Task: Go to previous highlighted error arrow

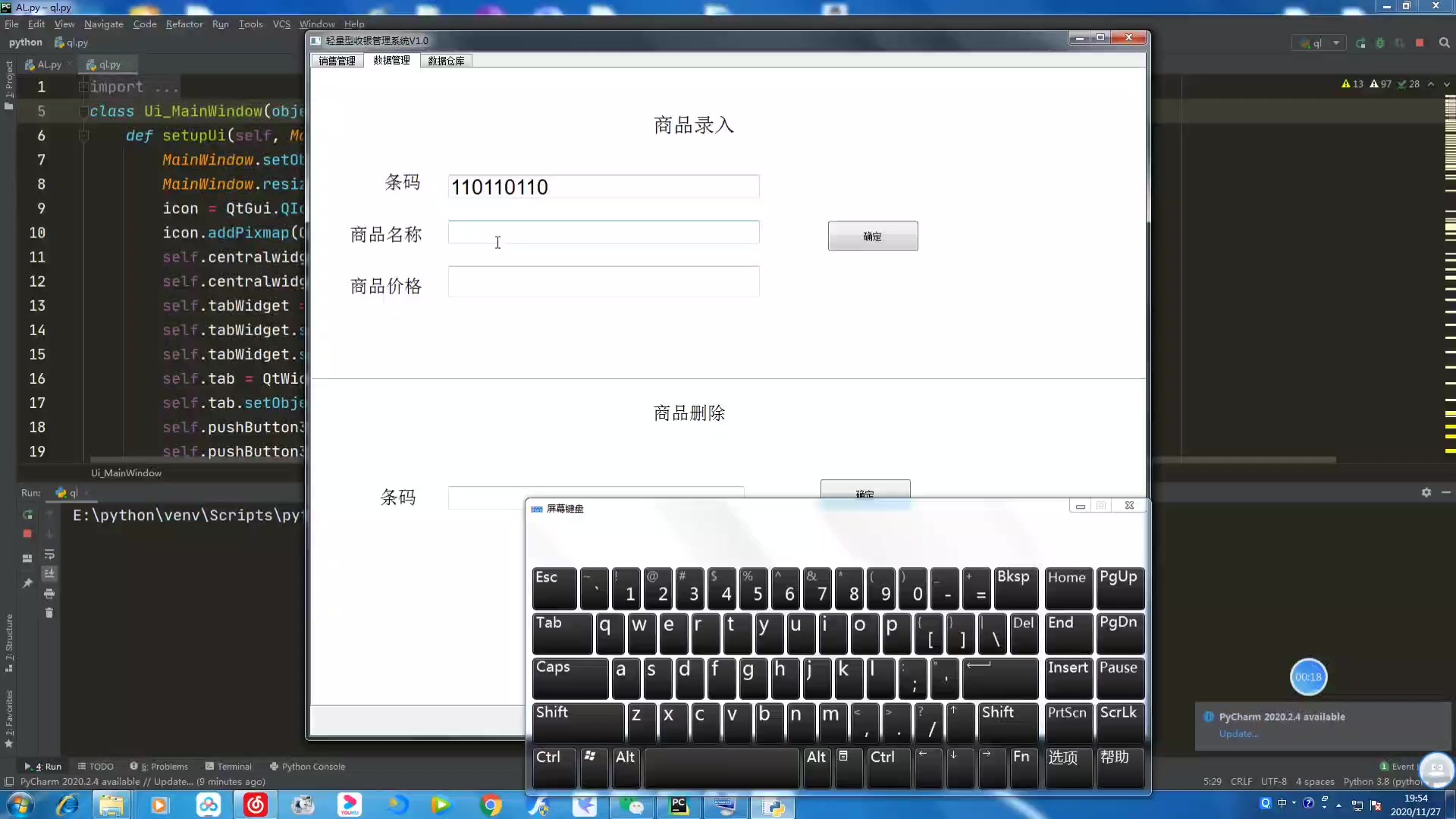Action: [x=1431, y=84]
